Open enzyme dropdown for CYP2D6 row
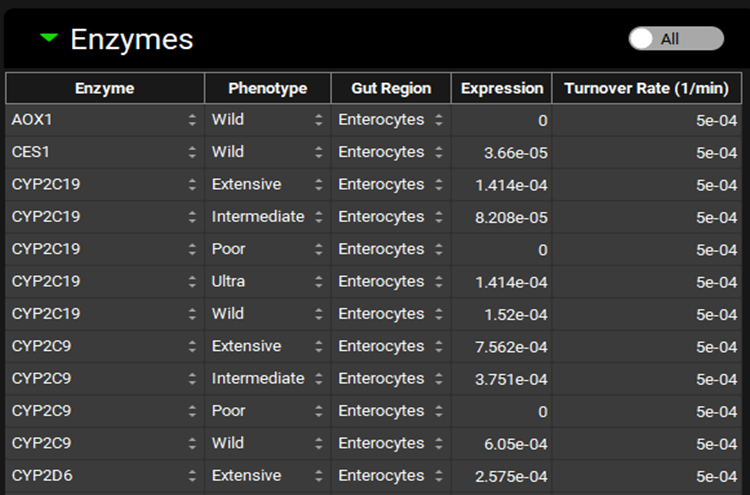The width and height of the screenshot is (750, 495). 192,476
